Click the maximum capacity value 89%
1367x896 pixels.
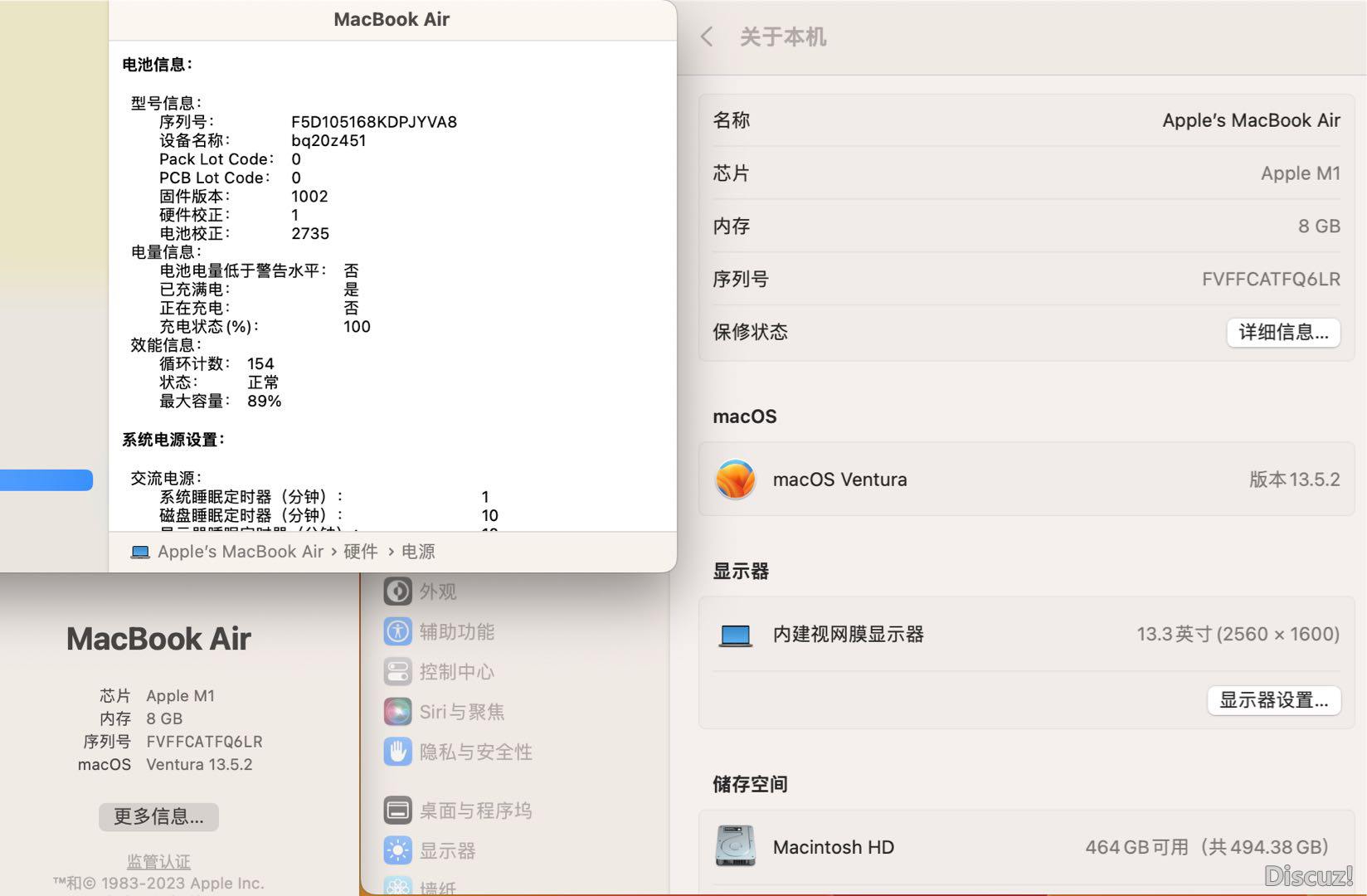[265, 401]
